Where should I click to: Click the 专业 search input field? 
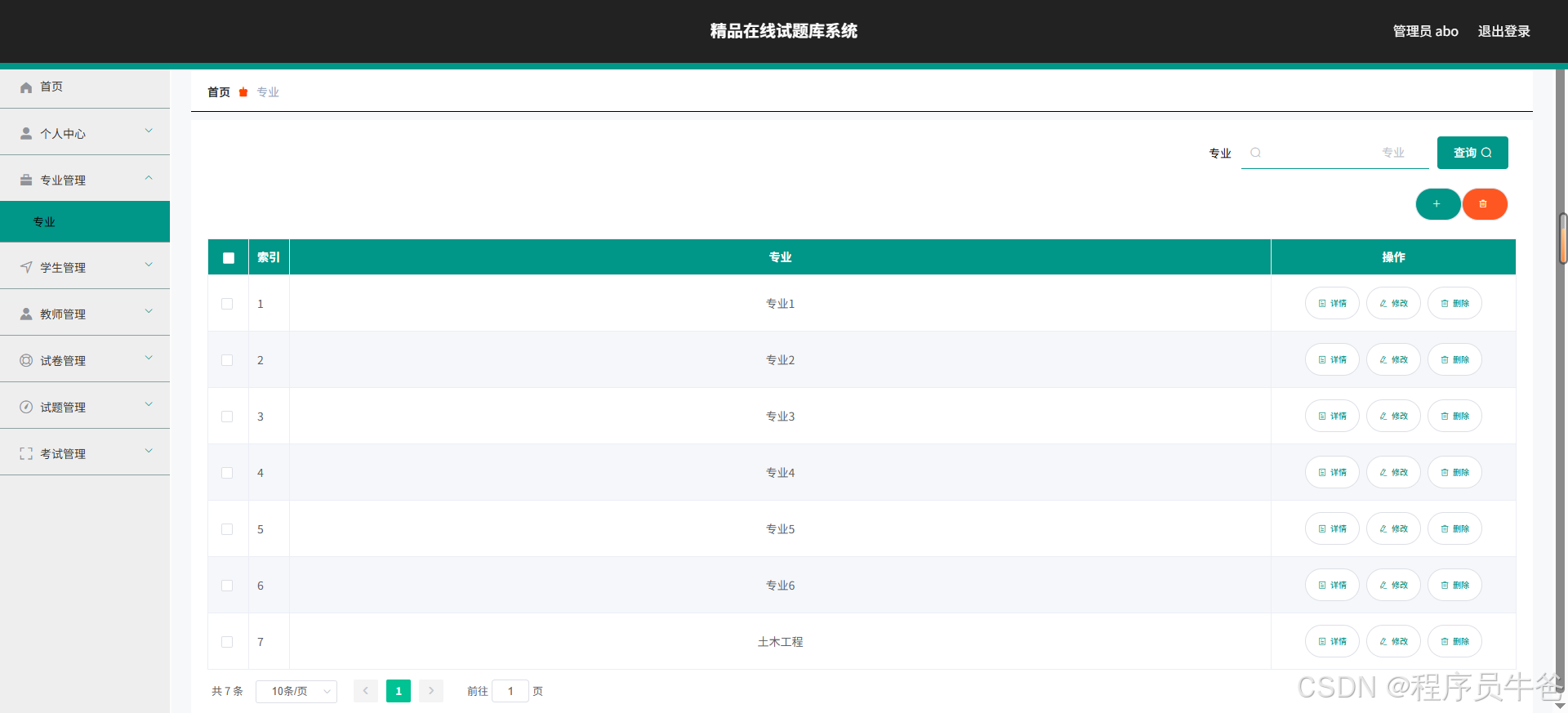click(x=1335, y=153)
